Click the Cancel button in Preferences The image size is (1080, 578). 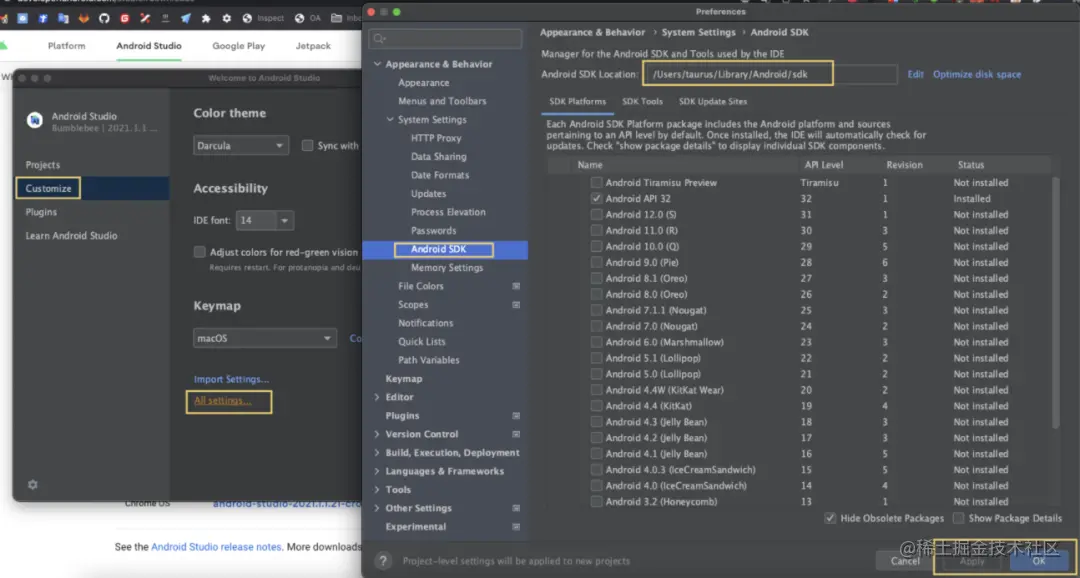click(x=905, y=561)
